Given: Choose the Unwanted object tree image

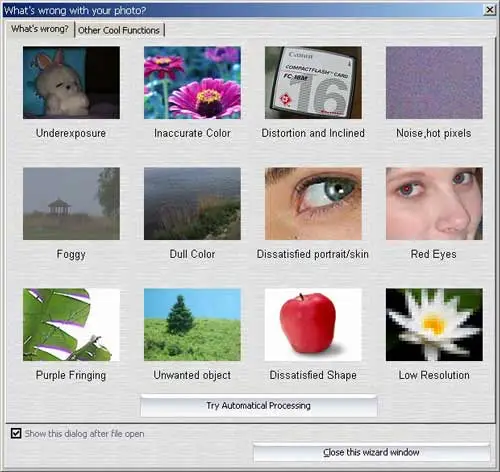Looking at the screenshot, I should (192, 325).
